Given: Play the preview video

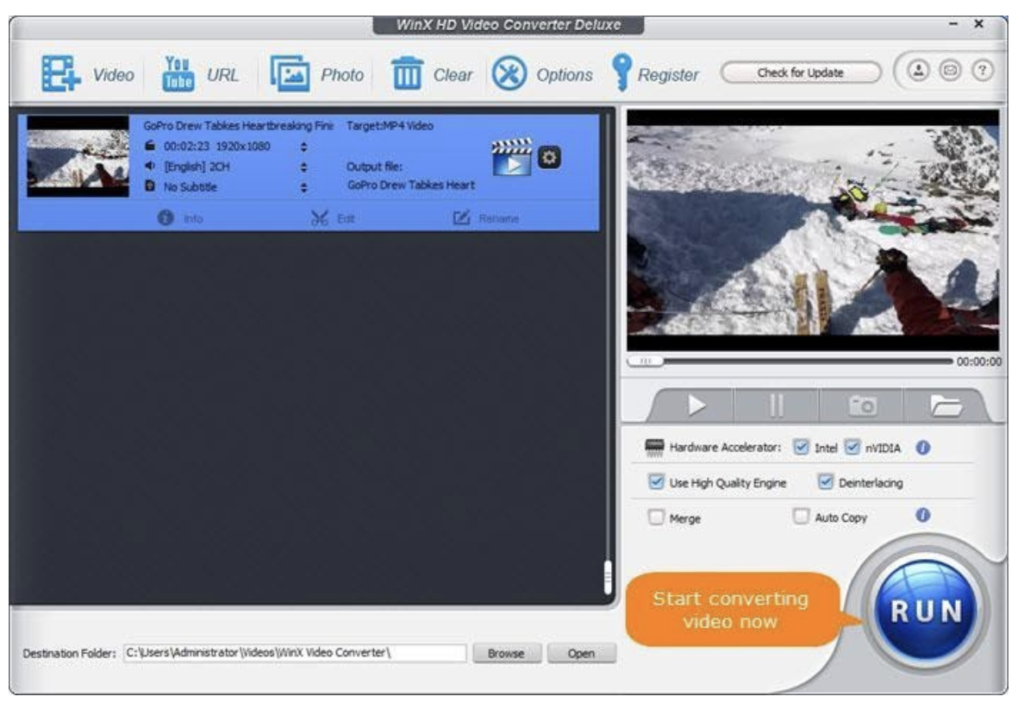Looking at the screenshot, I should click(x=696, y=406).
